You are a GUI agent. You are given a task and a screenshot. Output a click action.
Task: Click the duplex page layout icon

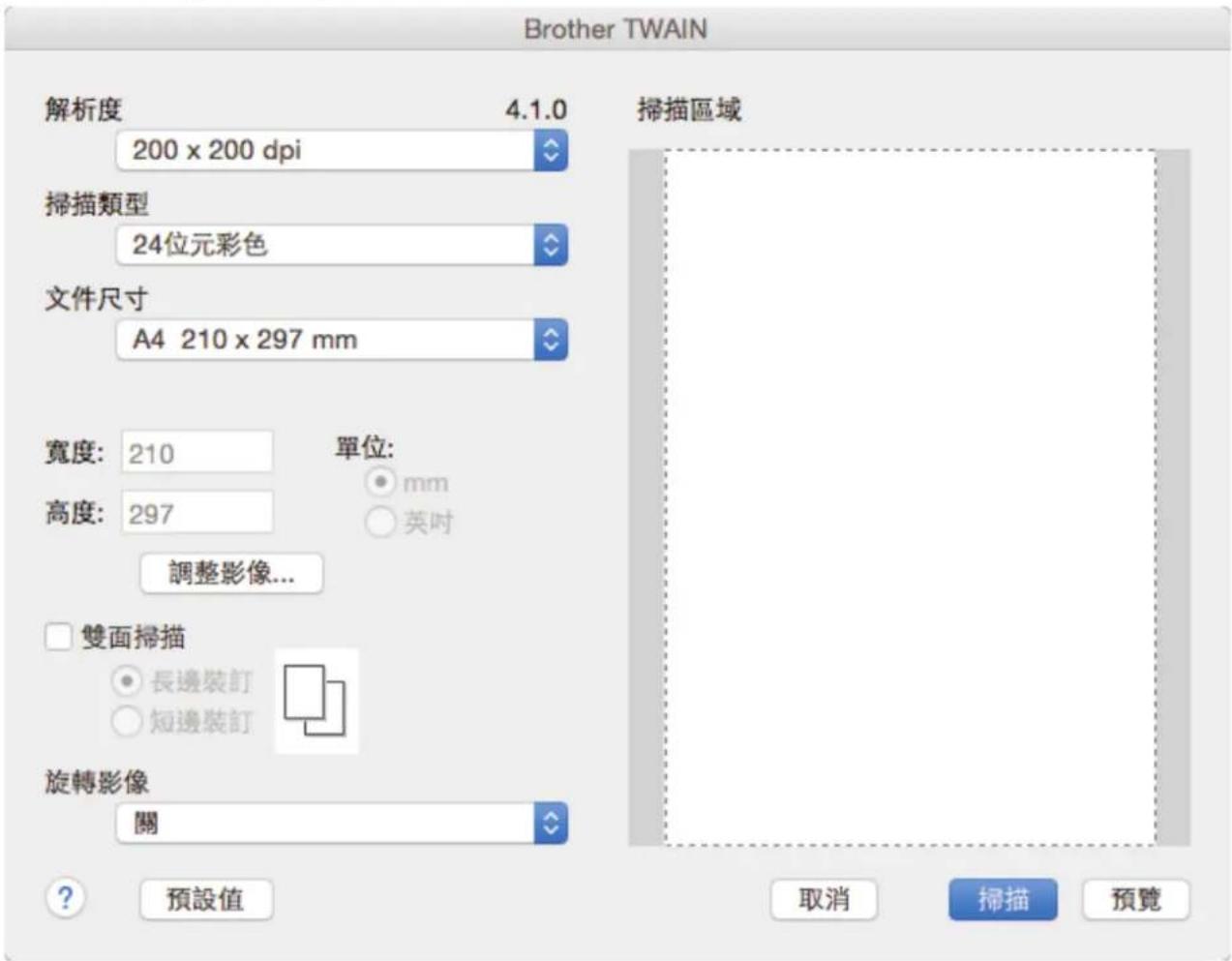pyautogui.click(x=316, y=701)
